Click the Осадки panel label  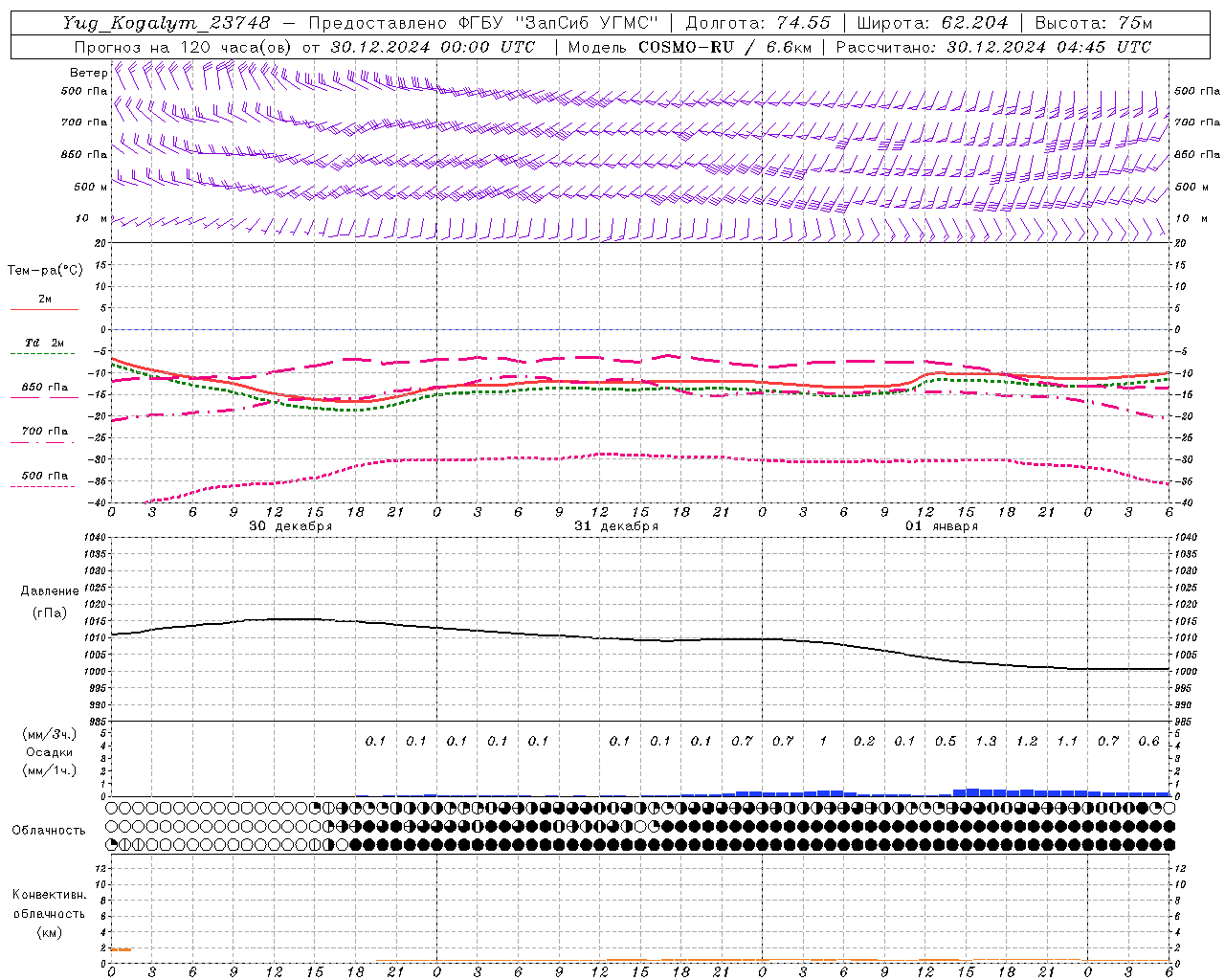tap(50, 752)
